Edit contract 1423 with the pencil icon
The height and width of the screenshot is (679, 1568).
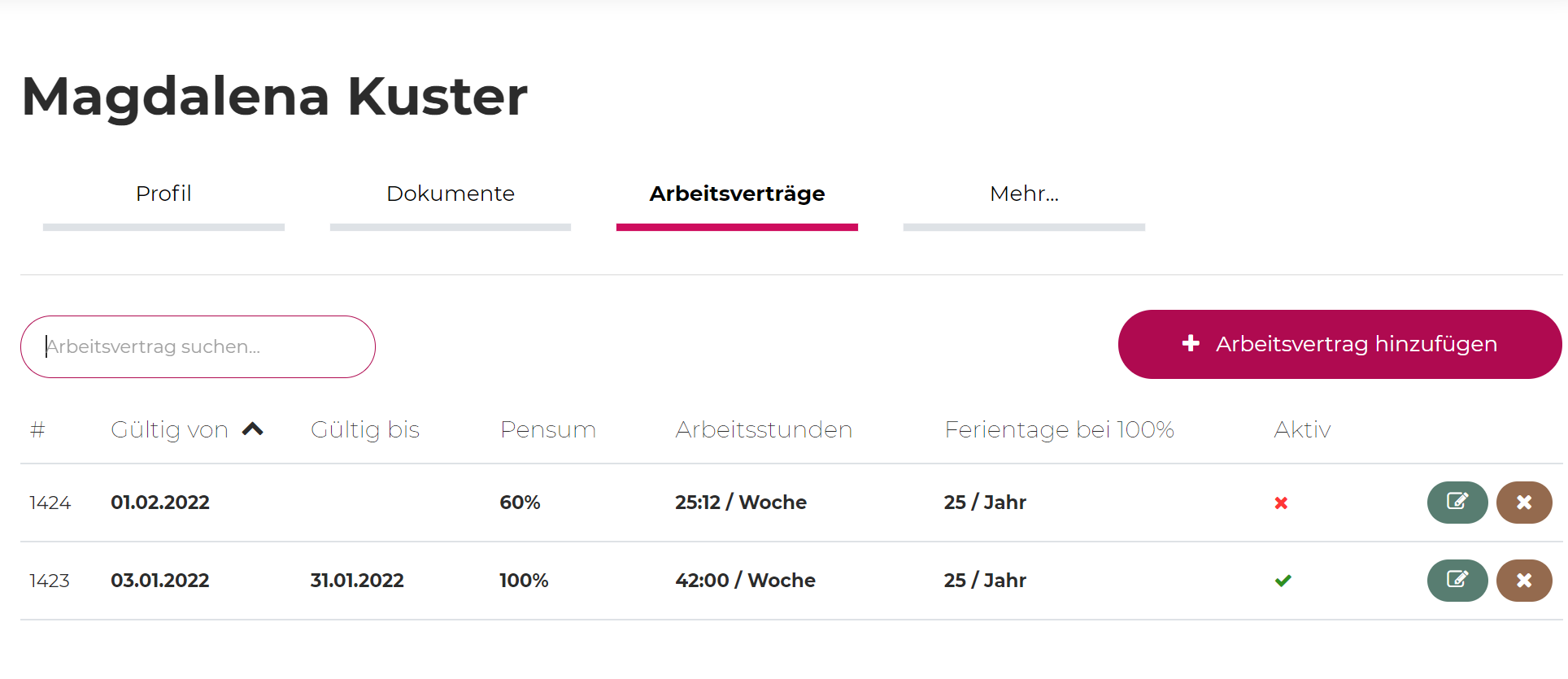pyautogui.click(x=1457, y=581)
